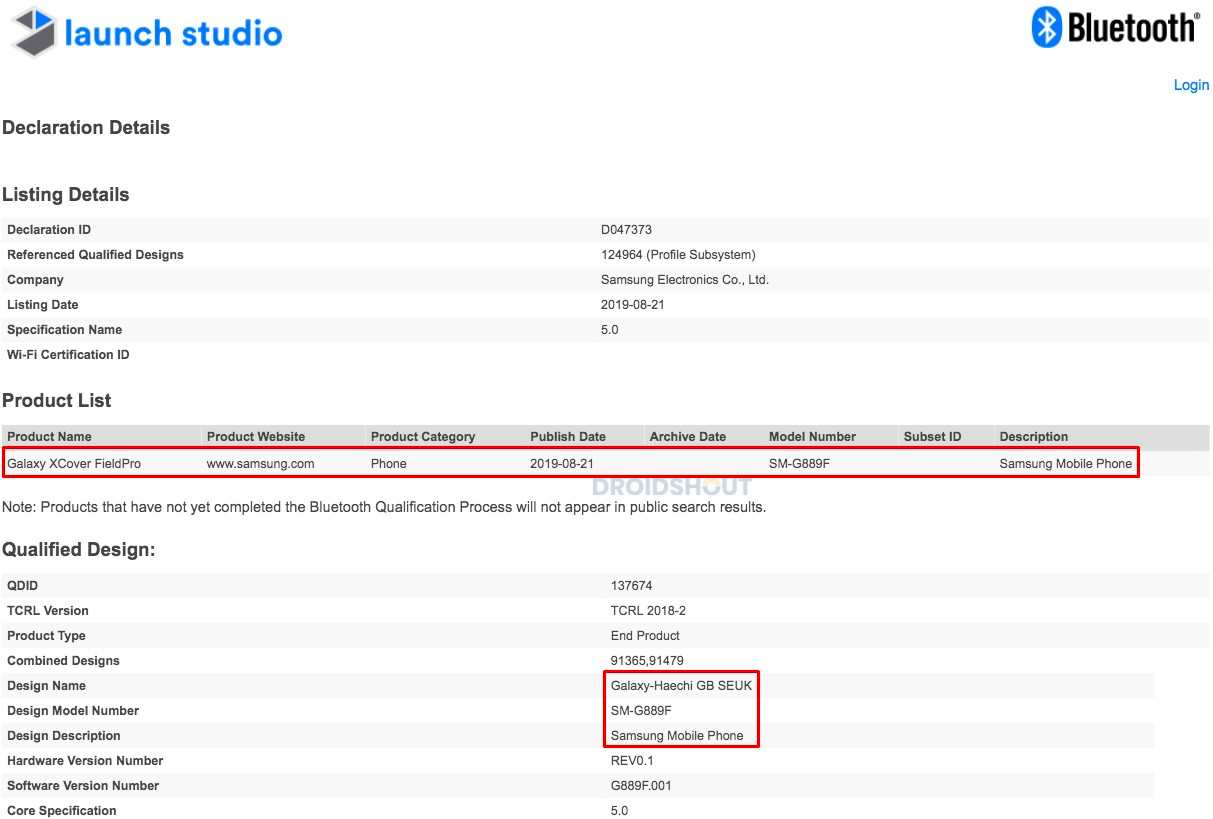Click End Product value
Screen dimensions: 1213x819
[x=645, y=636]
